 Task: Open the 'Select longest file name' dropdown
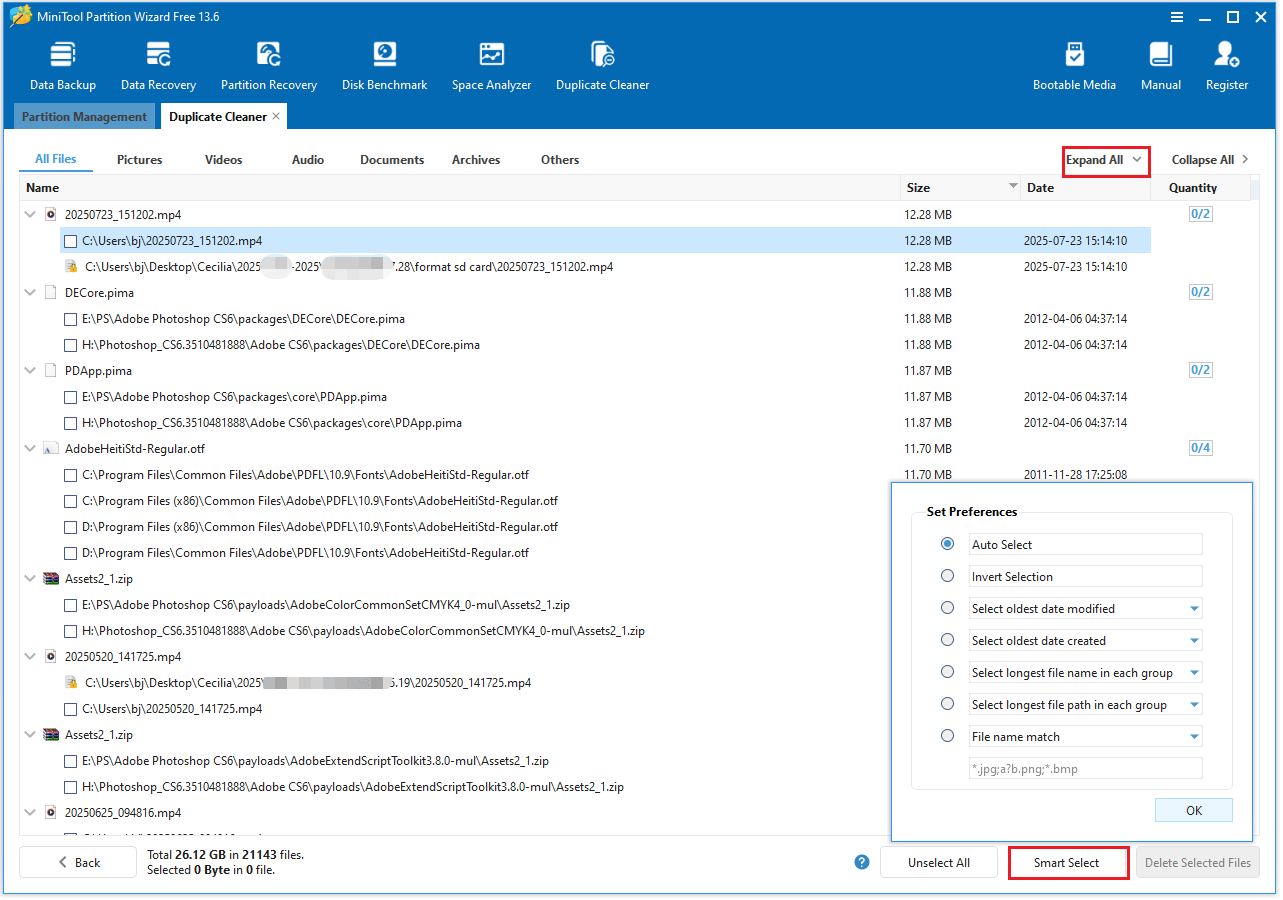(1194, 673)
